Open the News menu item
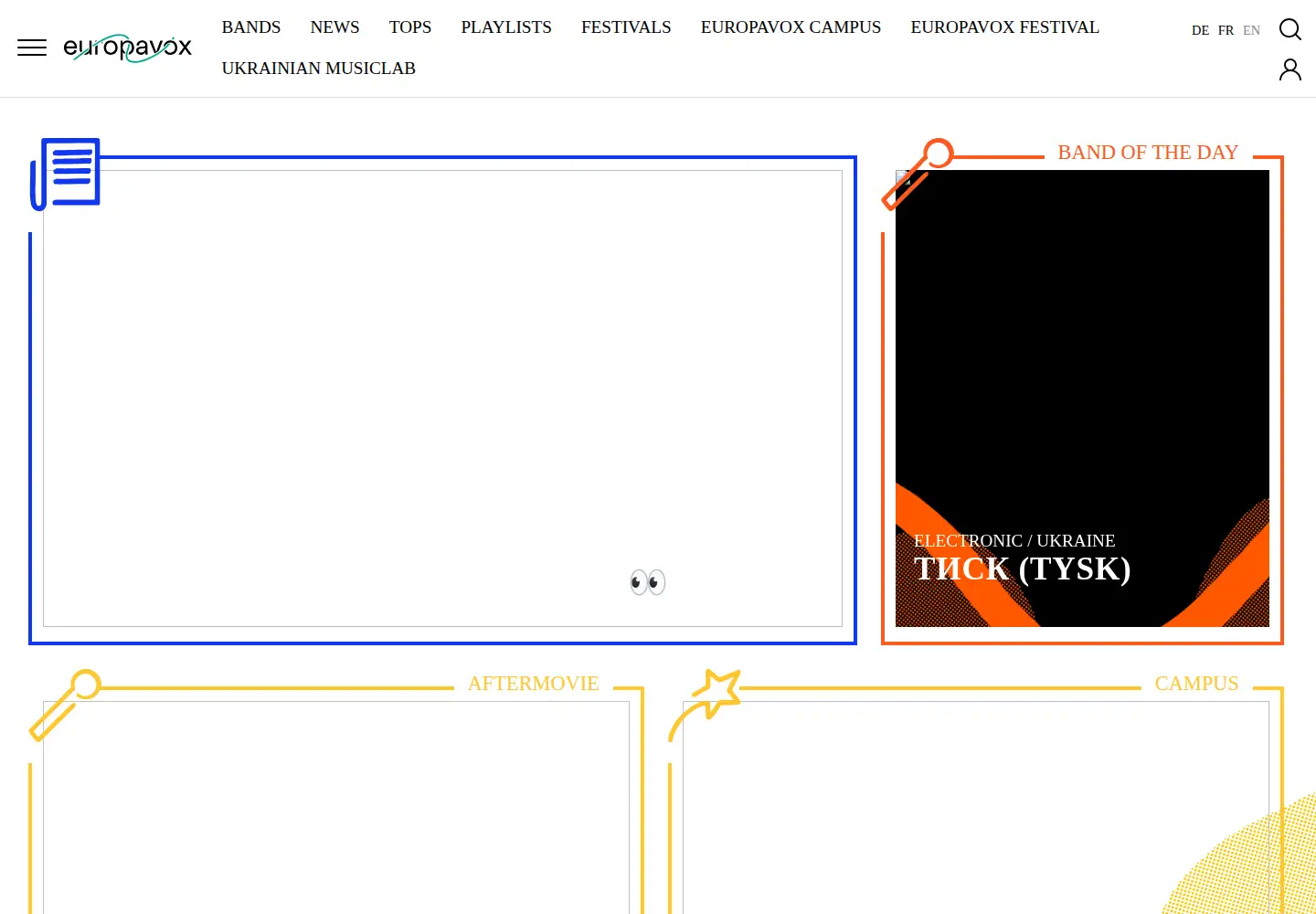 pyautogui.click(x=335, y=27)
